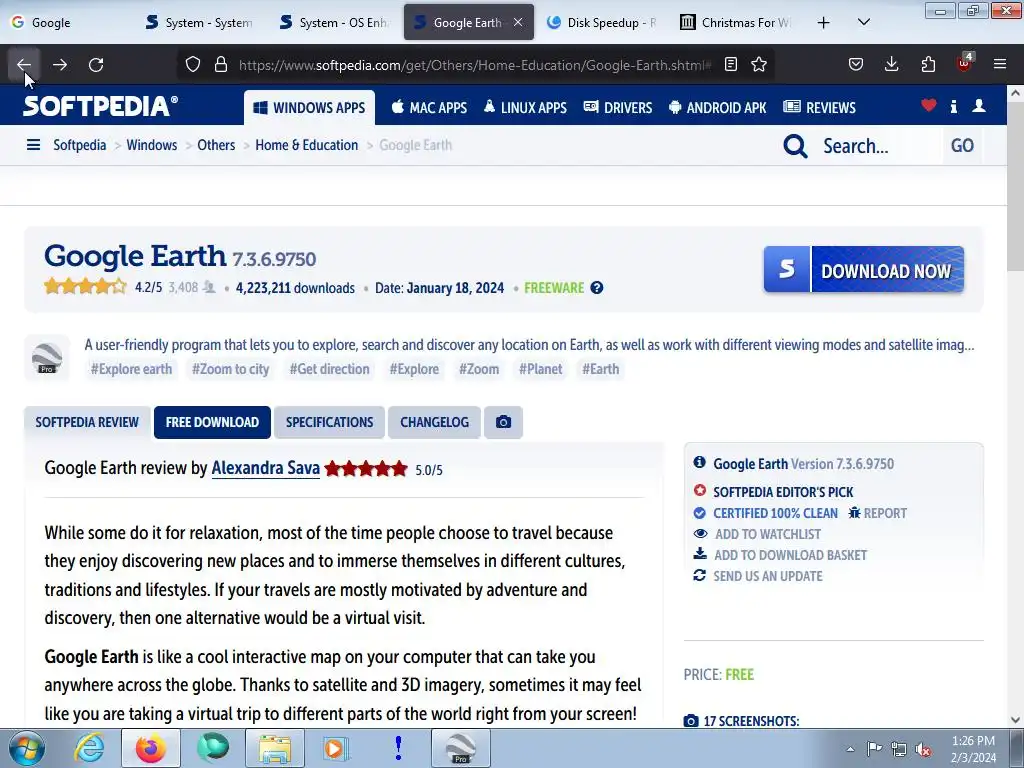Click the DOWNLOAD NOW button
The width and height of the screenshot is (1024, 768).
coord(863,269)
